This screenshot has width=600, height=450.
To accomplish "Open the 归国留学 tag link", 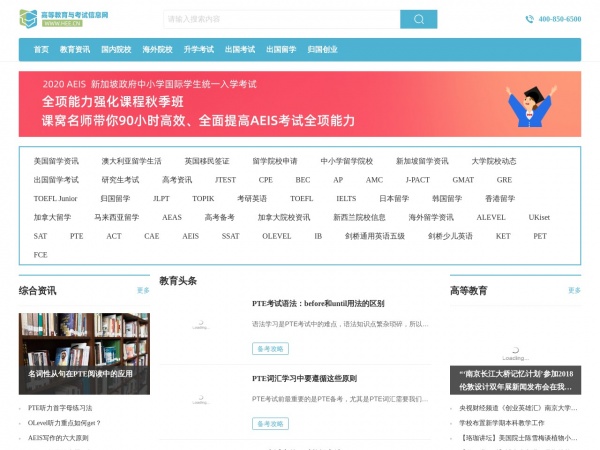I will (115, 199).
